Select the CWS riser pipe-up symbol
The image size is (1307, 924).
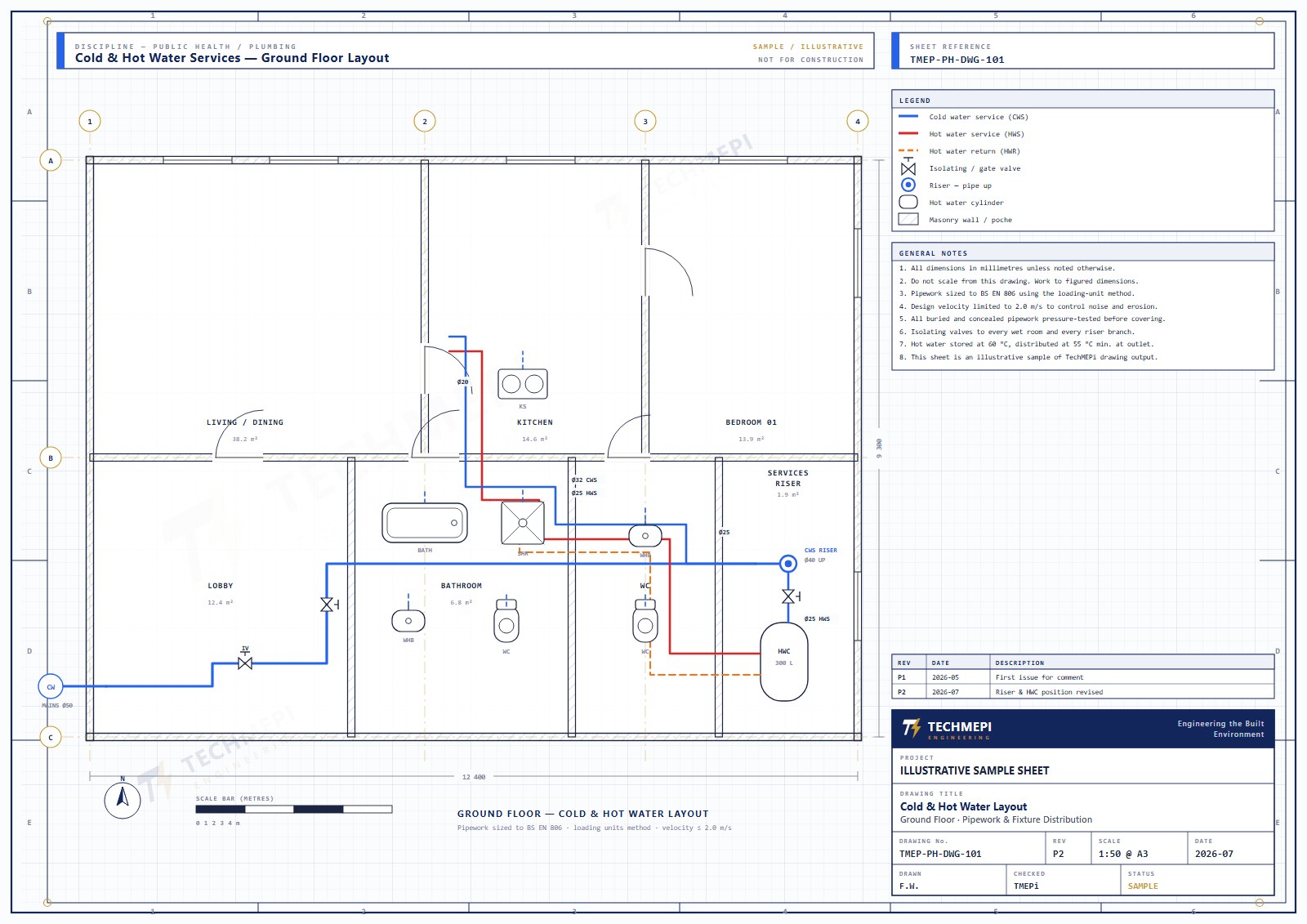pyautogui.click(x=787, y=563)
